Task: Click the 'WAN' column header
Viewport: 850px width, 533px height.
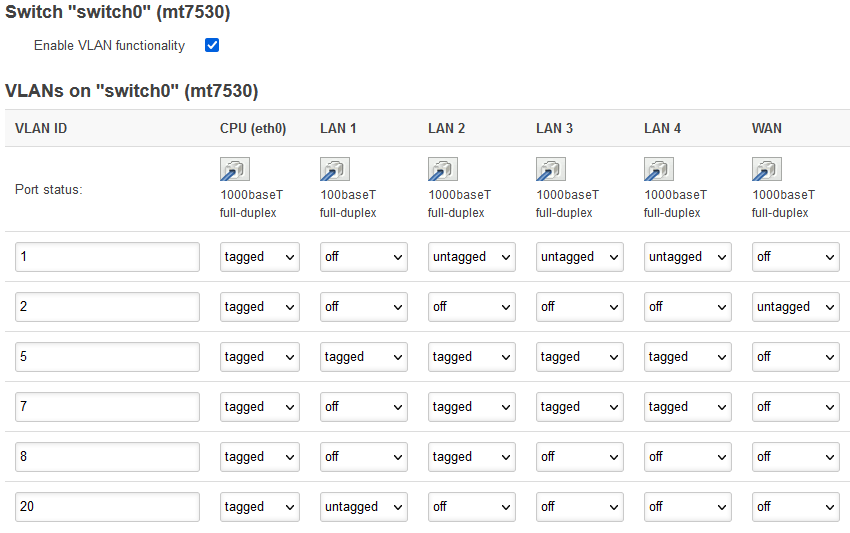Action: click(x=767, y=129)
